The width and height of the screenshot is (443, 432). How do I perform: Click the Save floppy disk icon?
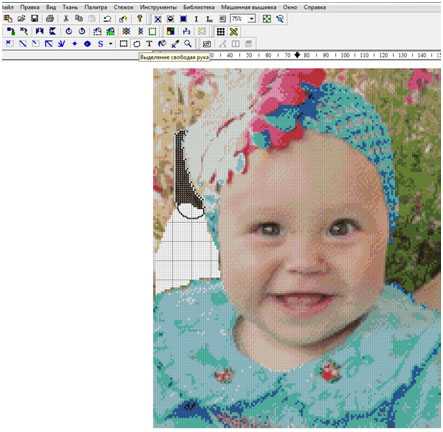(34, 19)
